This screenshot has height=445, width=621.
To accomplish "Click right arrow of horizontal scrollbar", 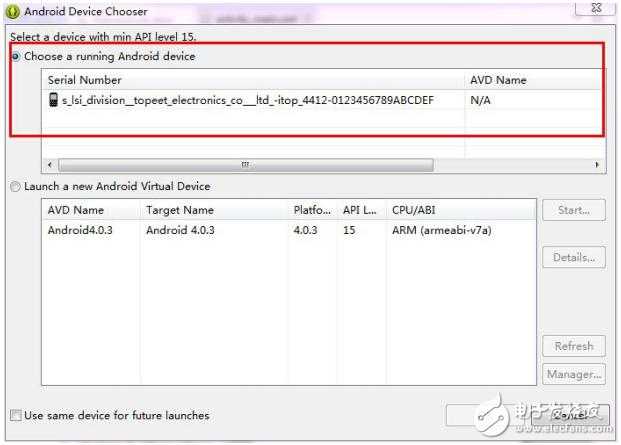I will coord(597,164).
